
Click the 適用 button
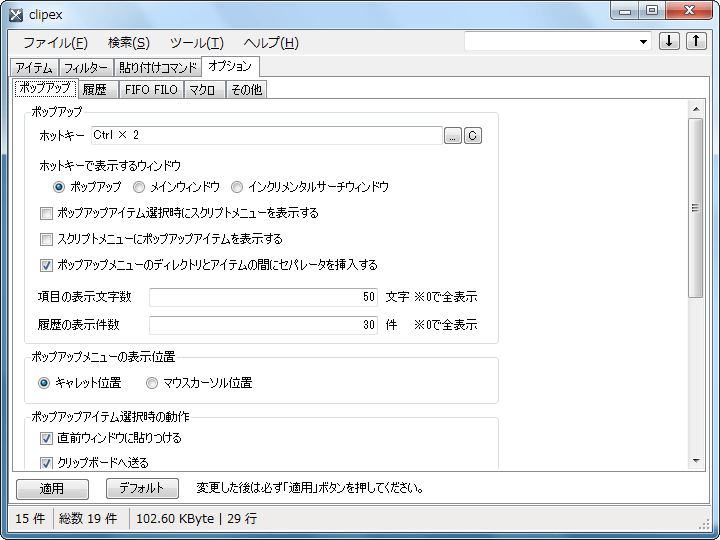(x=52, y=489)
